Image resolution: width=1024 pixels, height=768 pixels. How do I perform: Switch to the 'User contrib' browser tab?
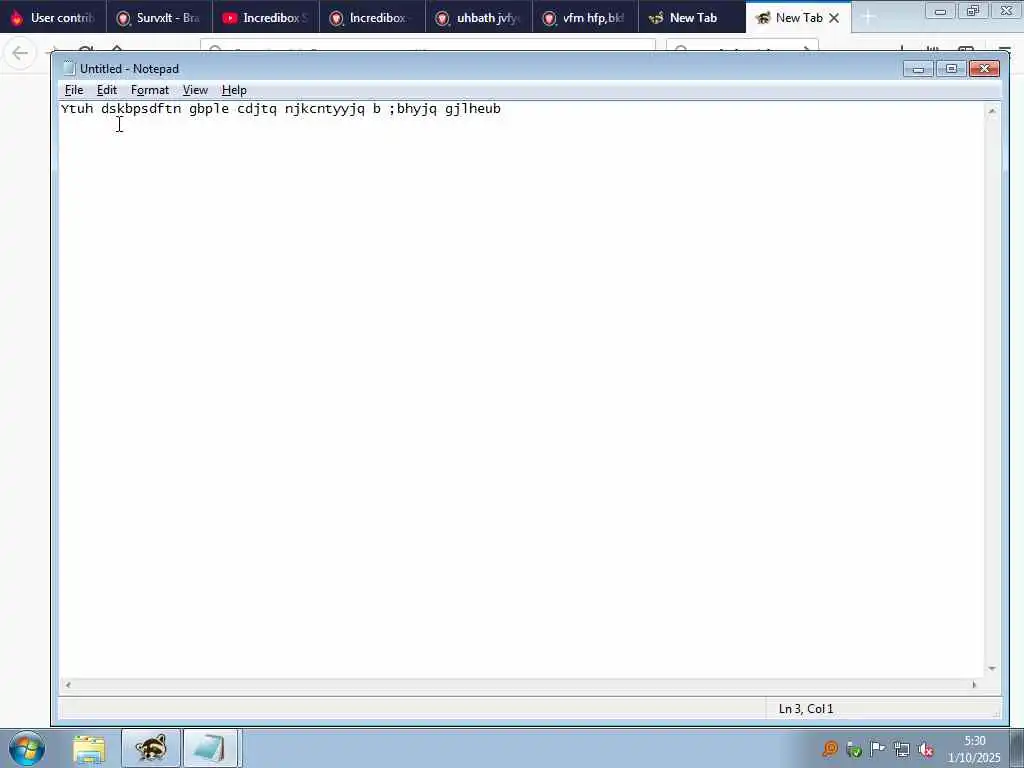coord(53,18)
